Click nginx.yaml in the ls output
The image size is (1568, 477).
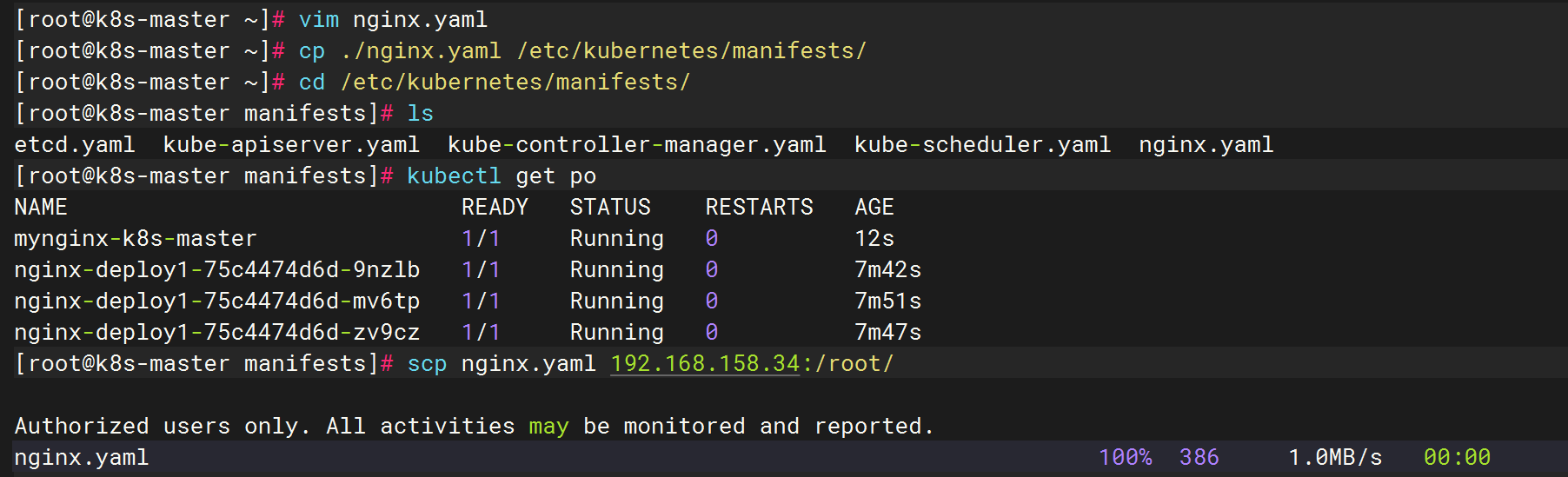point(1206,144)
